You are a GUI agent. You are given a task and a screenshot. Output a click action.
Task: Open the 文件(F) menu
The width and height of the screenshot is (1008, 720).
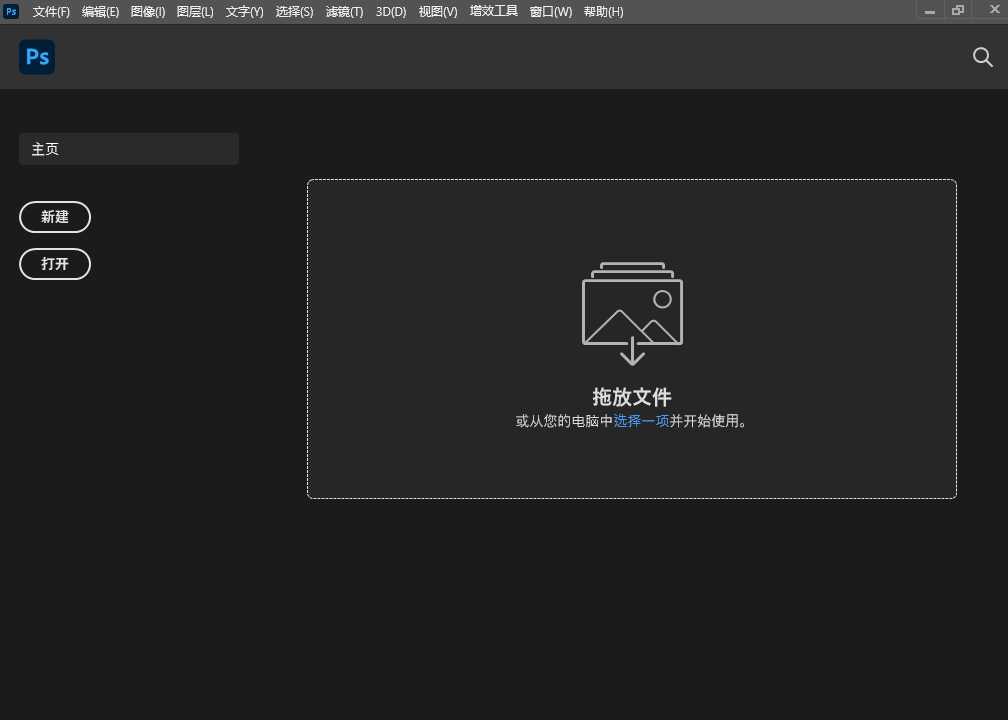tap(51, 11)
